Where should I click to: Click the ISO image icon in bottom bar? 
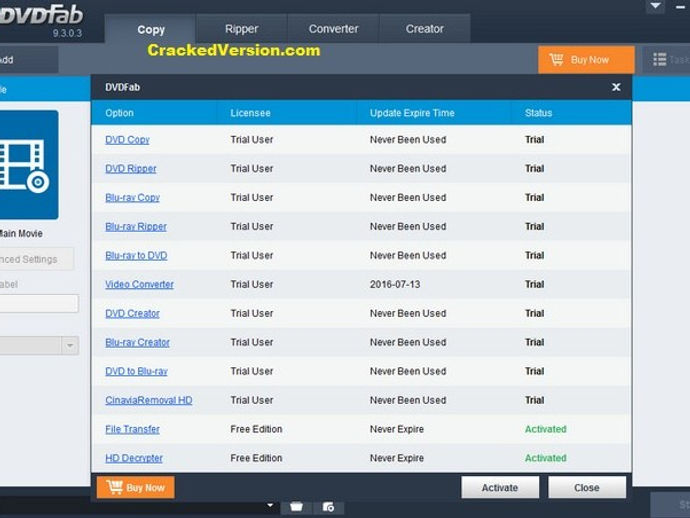point(328,507)
